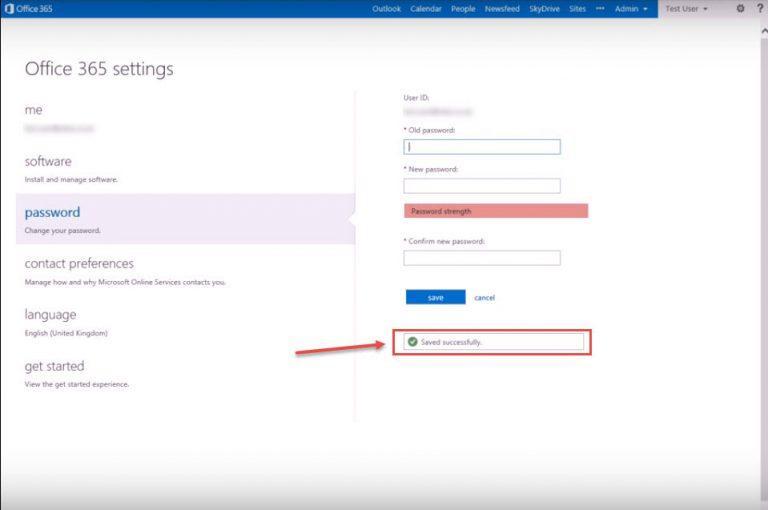Viewport: 768px width, 510px height.
Task: Open the software settings section
Action: pos(48,162)
